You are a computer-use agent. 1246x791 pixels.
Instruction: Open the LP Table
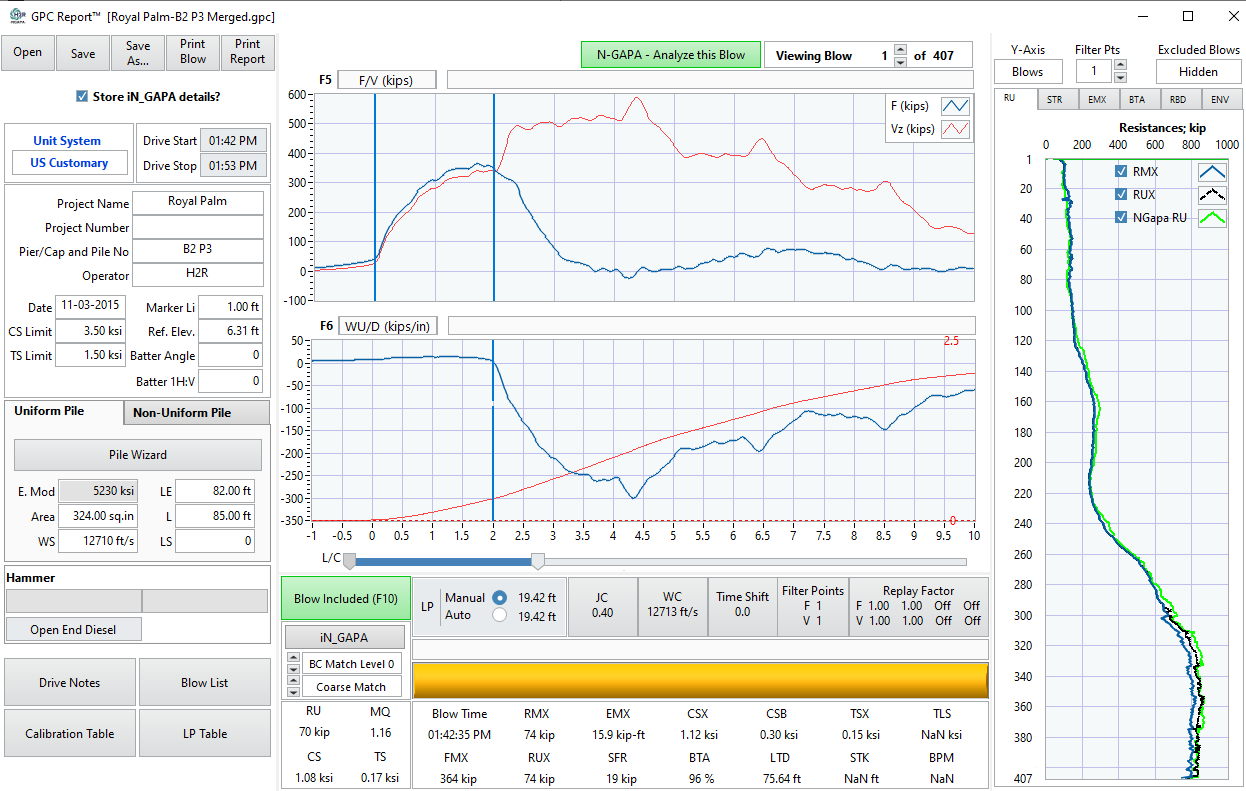[x=205, y=733]
